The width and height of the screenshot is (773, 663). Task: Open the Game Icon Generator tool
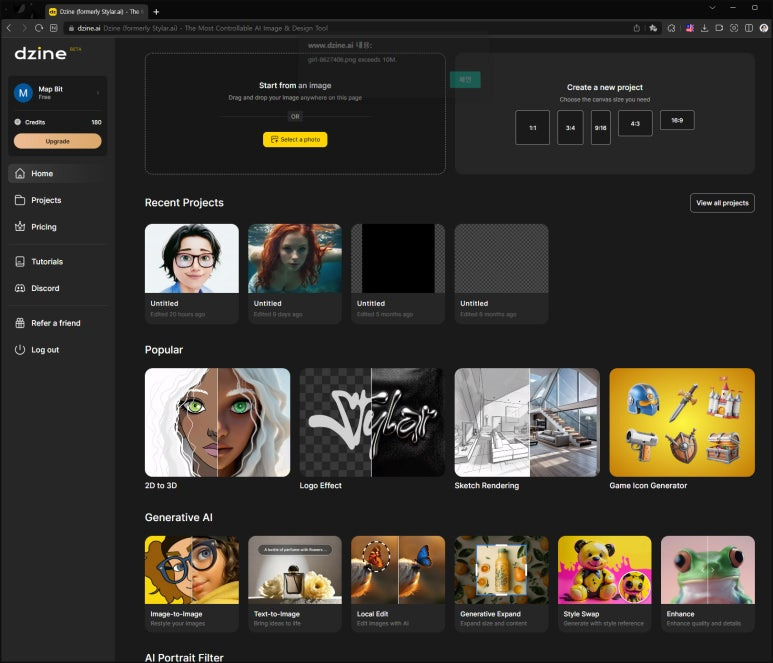tap(682, 422)
